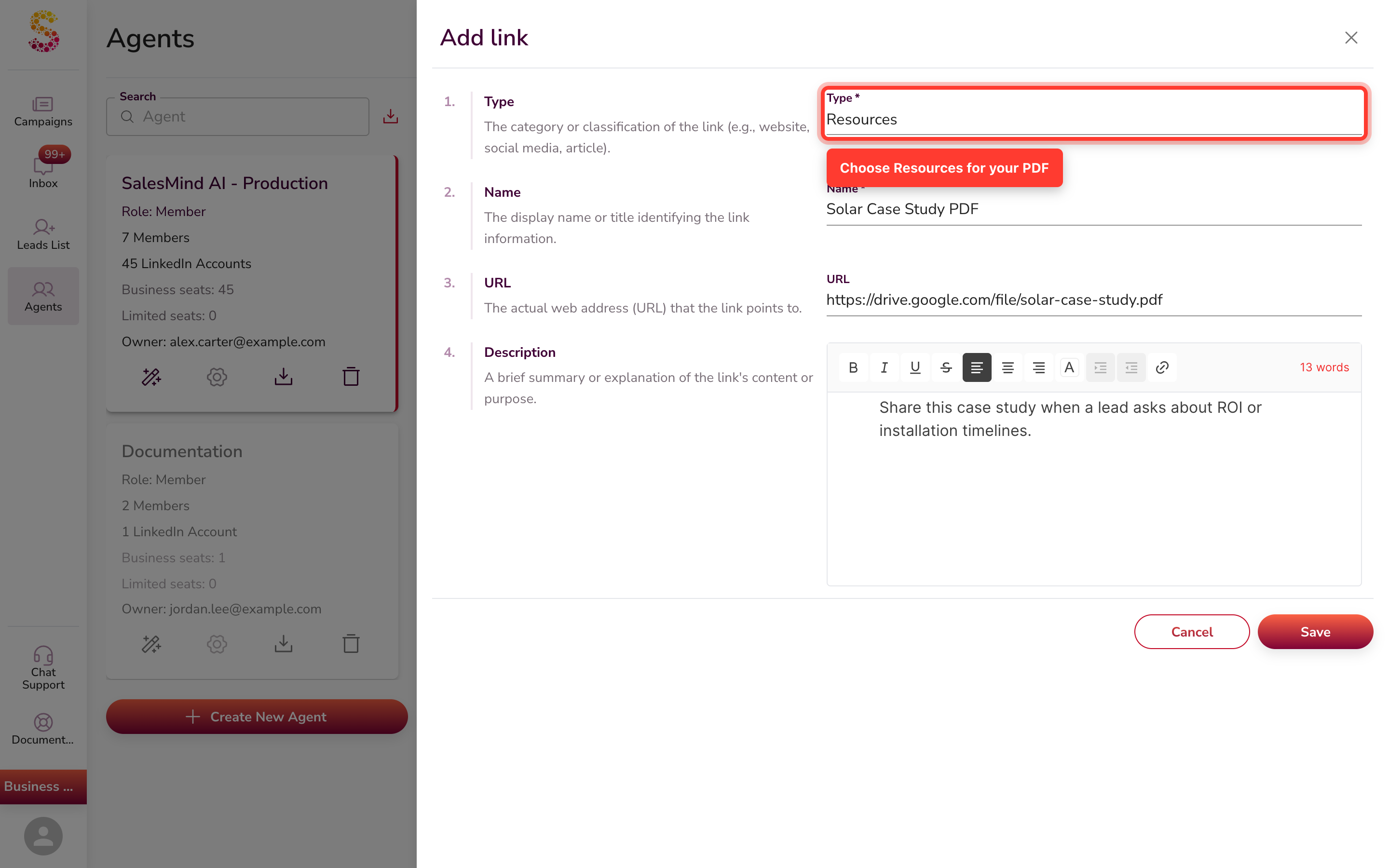Open settings gear on Documentation agent card
Viewport: 1389px width, 868px height.
tap(217, 644)
